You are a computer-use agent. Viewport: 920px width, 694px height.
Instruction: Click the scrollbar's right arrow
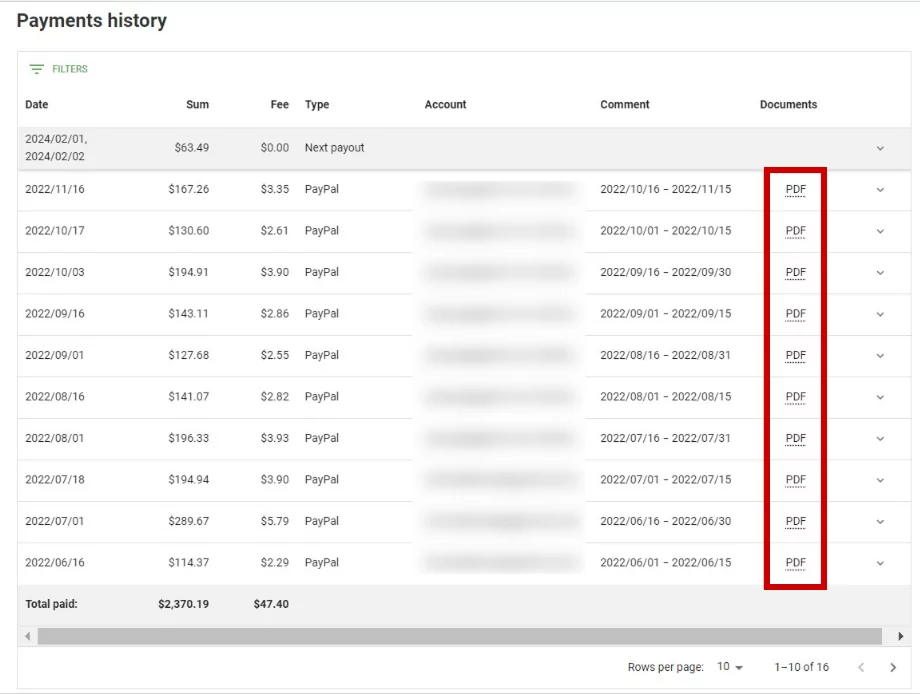[901, 636]
